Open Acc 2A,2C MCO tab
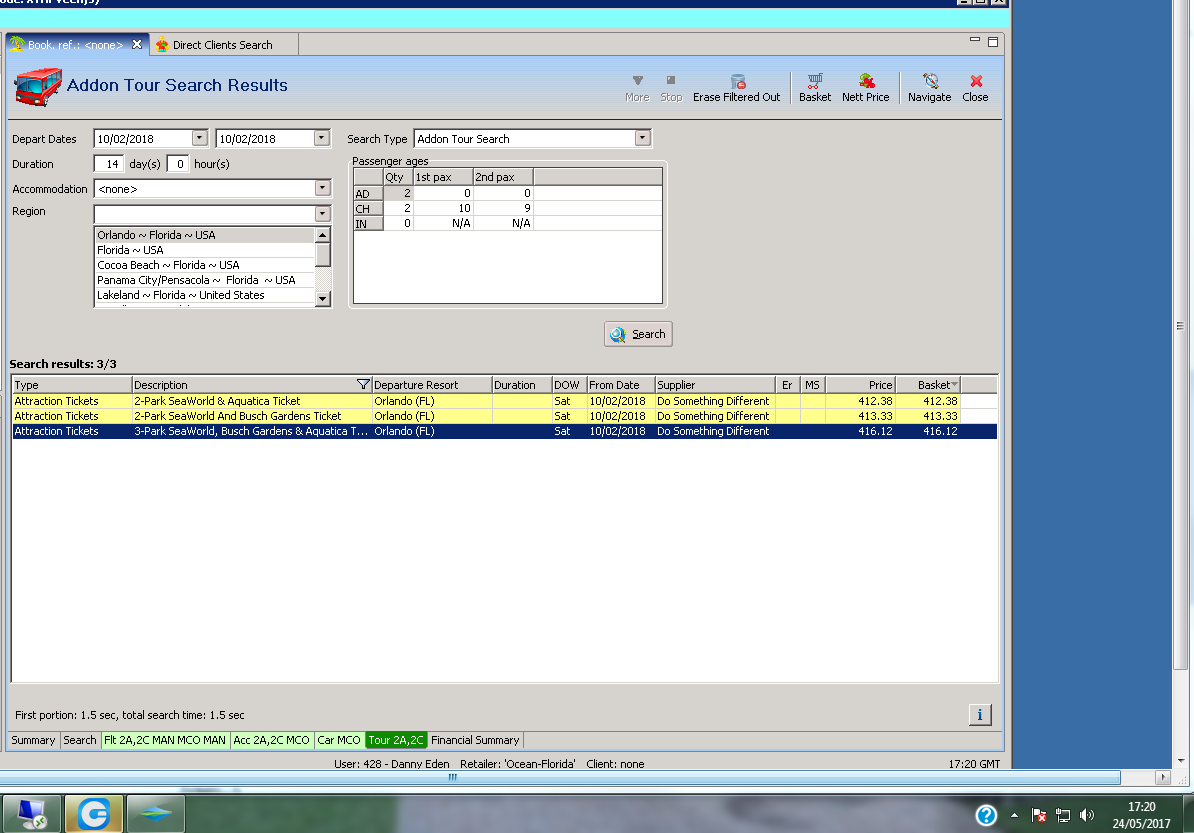Image resolution: width=1194 pixels, height=833 pixels. pyautogui.click(x=271, y=740)
